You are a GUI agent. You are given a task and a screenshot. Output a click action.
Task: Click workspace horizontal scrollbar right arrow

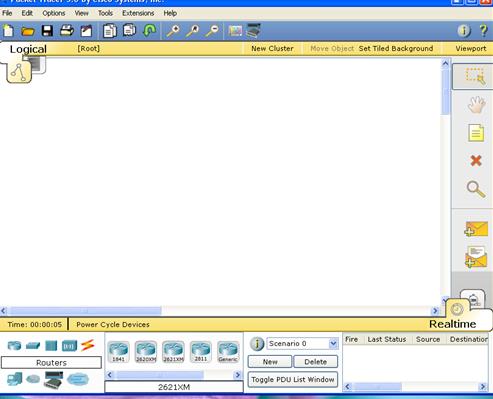pos(435,311)
